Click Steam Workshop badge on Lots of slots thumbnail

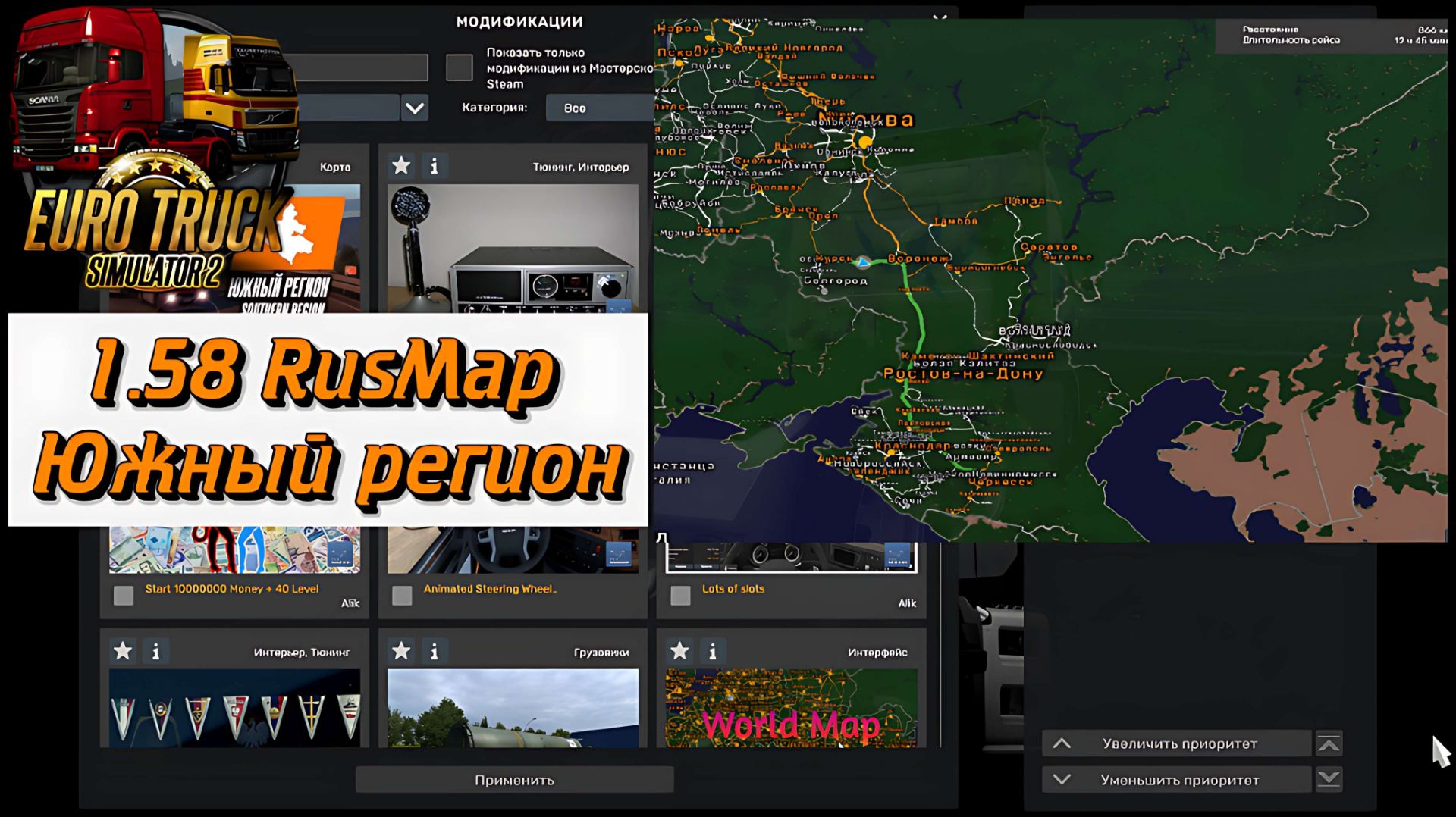coord(897,555)
